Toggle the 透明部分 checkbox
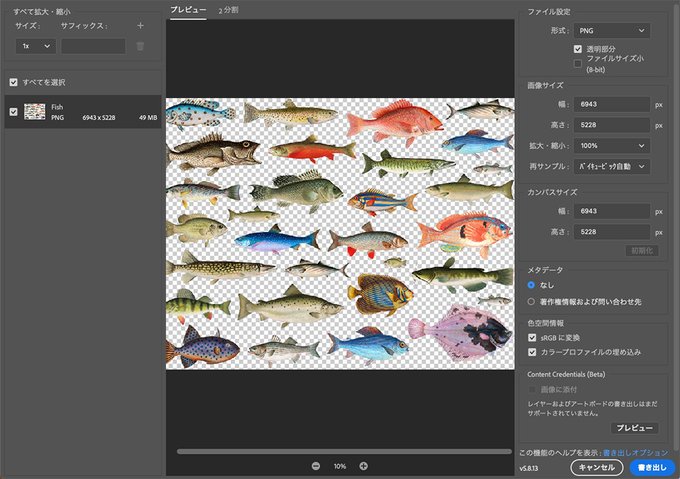This screenshot has height=479, width=680. tap(578, 49)
